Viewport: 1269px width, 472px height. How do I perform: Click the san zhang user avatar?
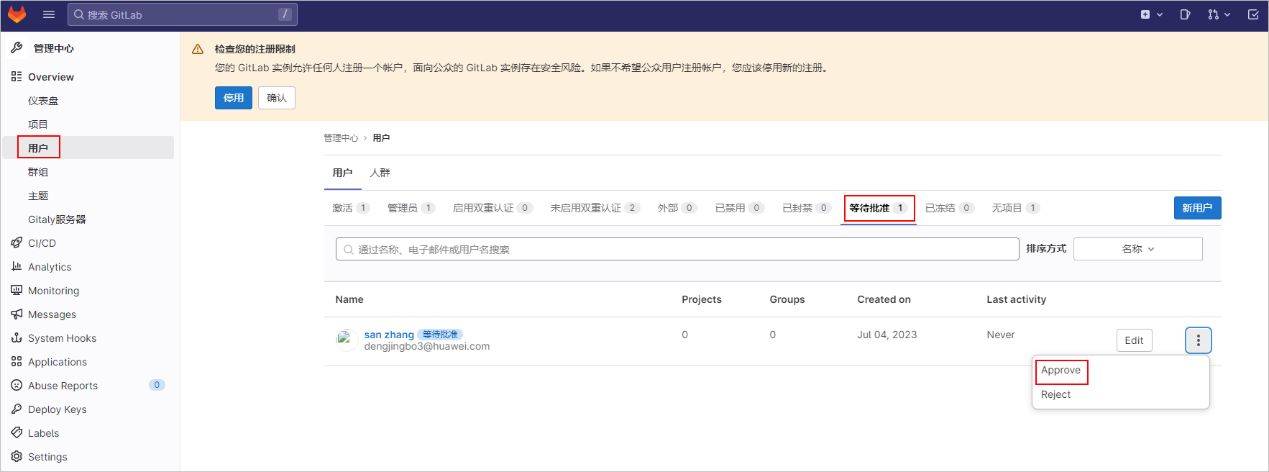[x=346, y=340]
